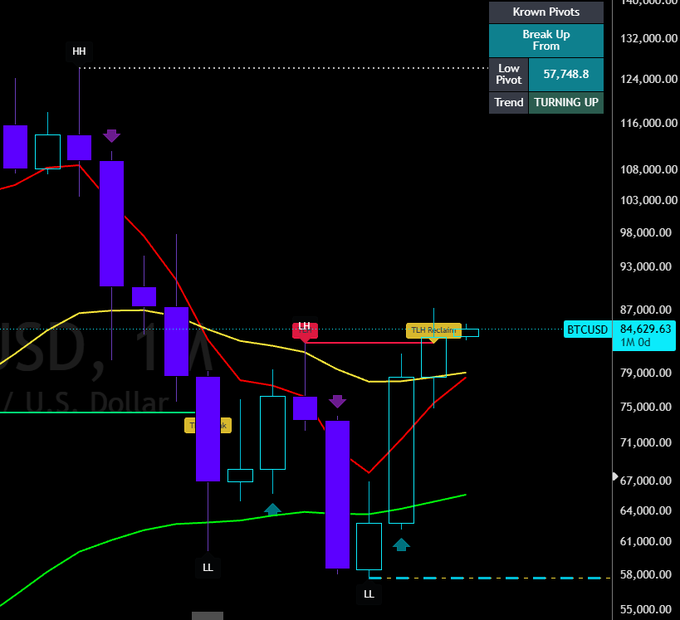Click the gray scrollbar handle at the chart bottom
This screenshot has height=620, width=680.
tap(207, 616)
